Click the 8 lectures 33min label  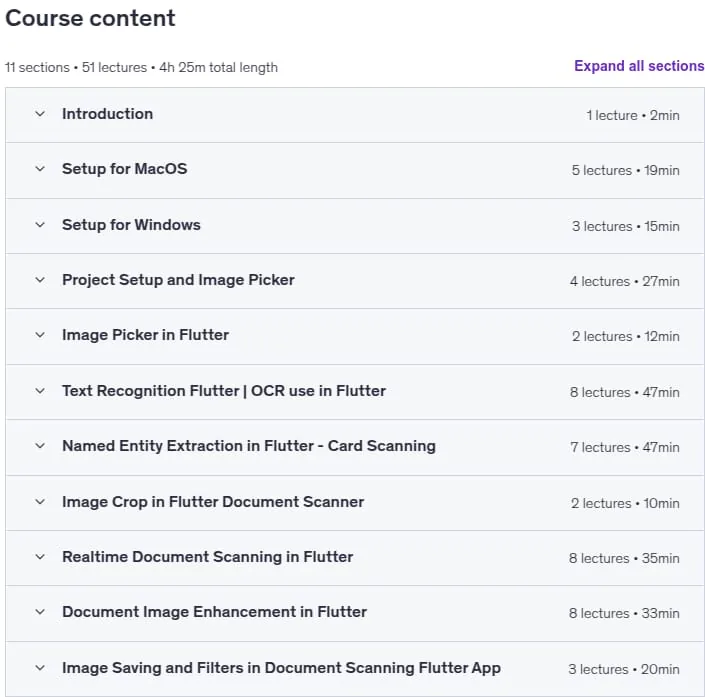624,613
